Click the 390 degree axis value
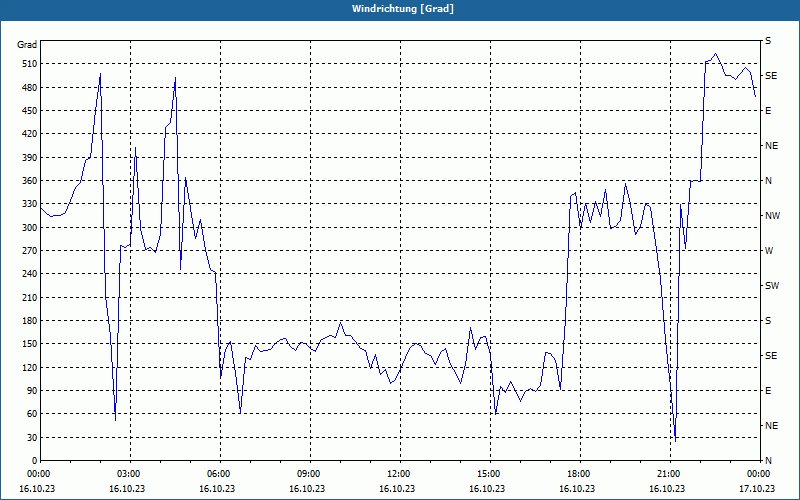 [29, 158]
